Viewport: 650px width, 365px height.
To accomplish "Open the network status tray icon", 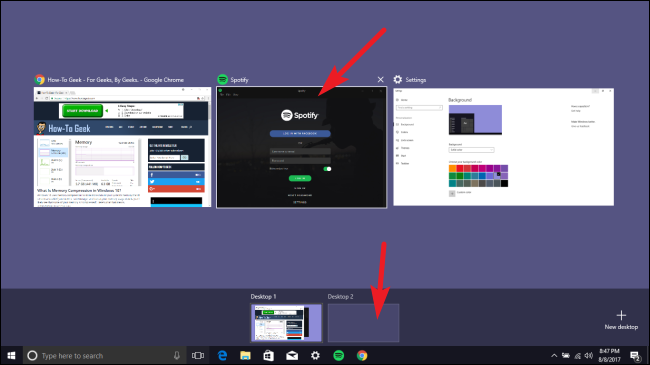I will click(x=577, y=355).
